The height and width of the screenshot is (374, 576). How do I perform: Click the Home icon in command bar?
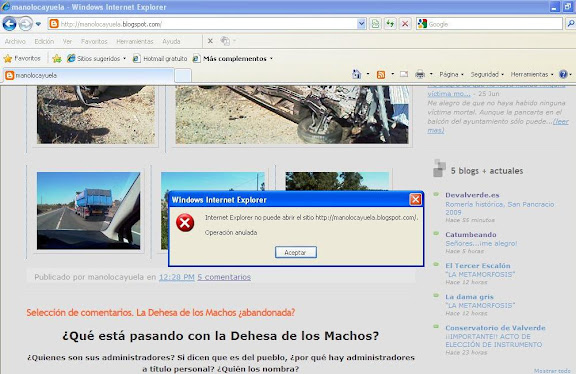point(356,74)
